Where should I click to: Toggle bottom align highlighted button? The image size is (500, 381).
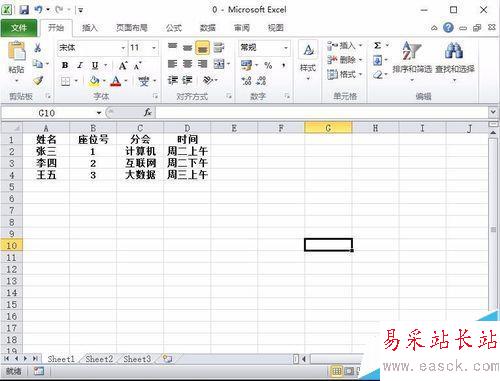pyautogui.click(x=202, y=48)
